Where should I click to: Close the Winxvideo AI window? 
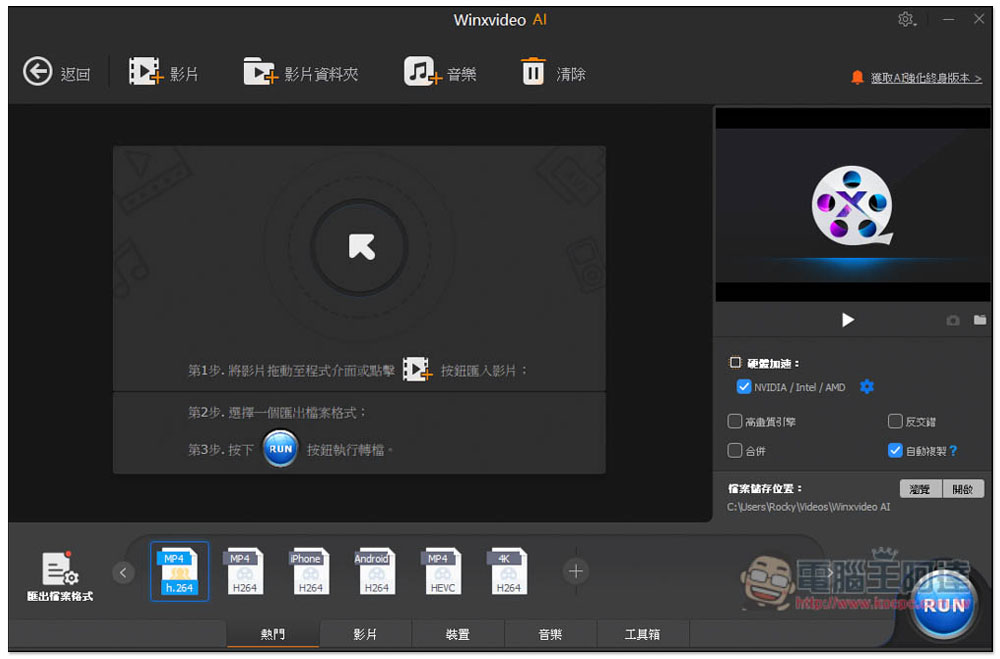click(979, 20)
